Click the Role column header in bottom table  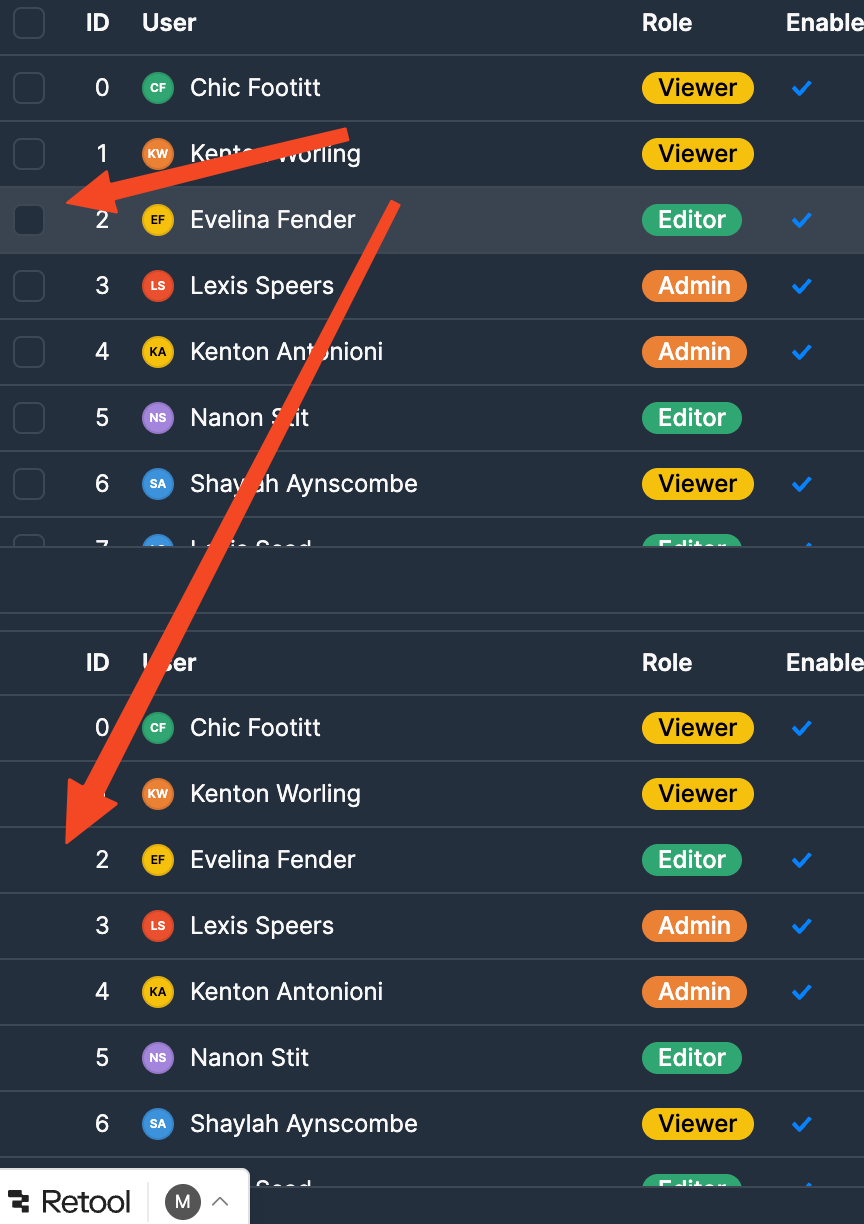(667, 663)
